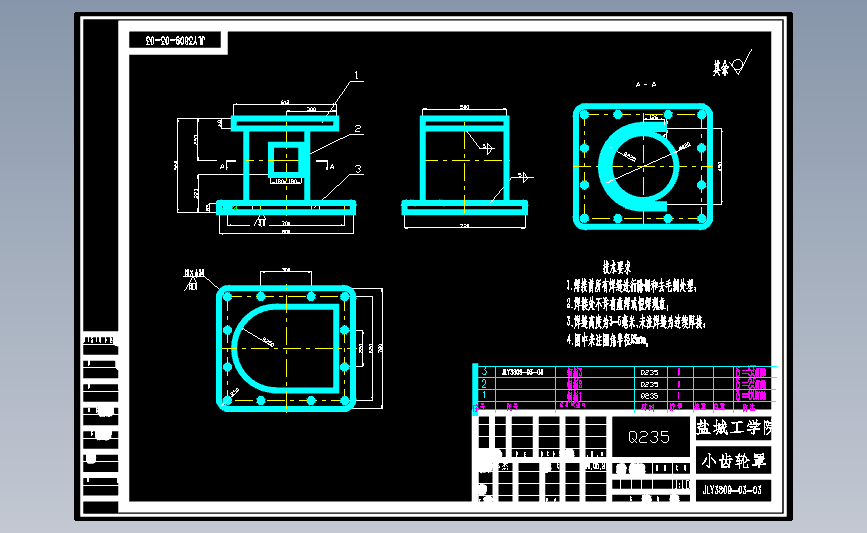Screen dimensions: 867x533
Task: Select the C-shaped ring in section A-A view
Action: [639, 166]
